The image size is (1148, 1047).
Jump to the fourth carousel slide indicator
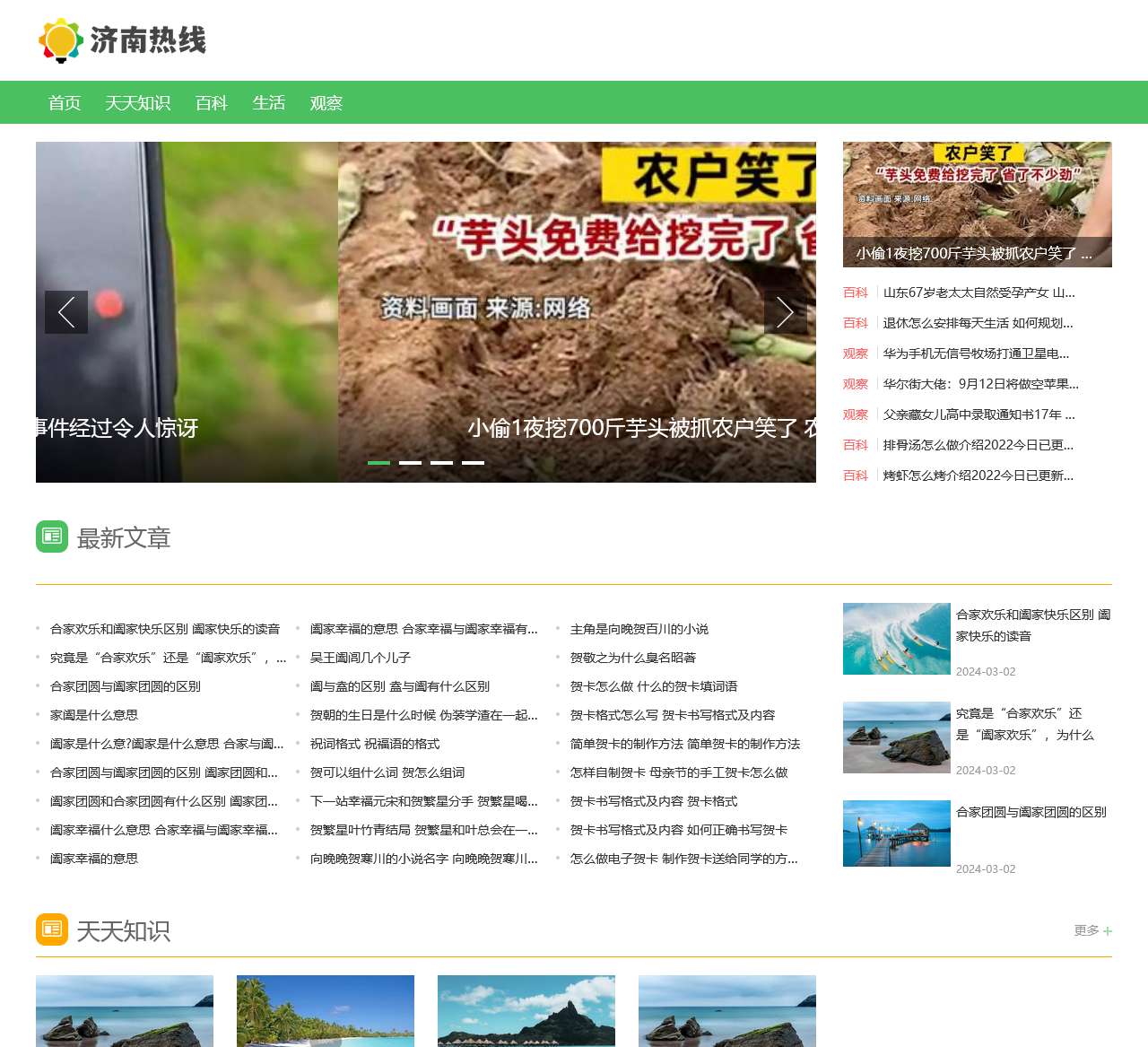point(473,463)
